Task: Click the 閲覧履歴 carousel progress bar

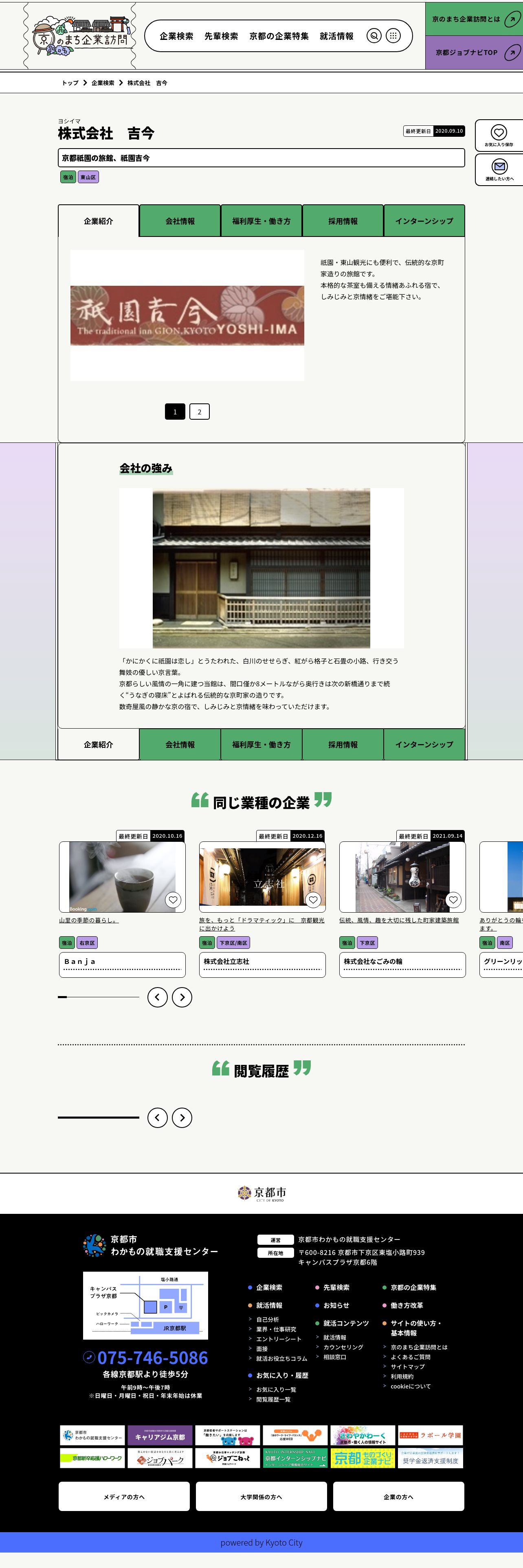Action: [99, 1117]
